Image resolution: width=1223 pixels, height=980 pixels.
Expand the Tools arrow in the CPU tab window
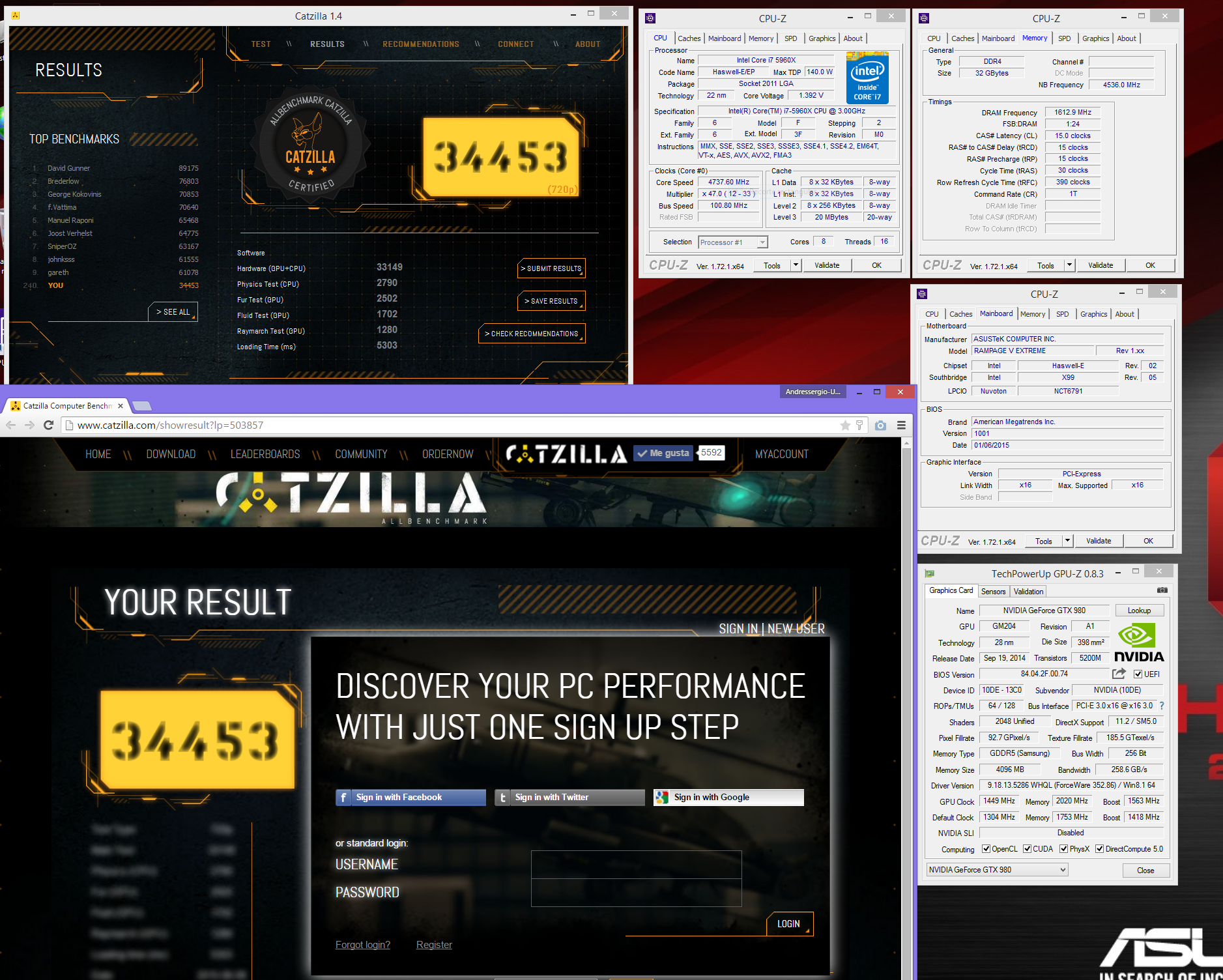[x=796, y=265]
